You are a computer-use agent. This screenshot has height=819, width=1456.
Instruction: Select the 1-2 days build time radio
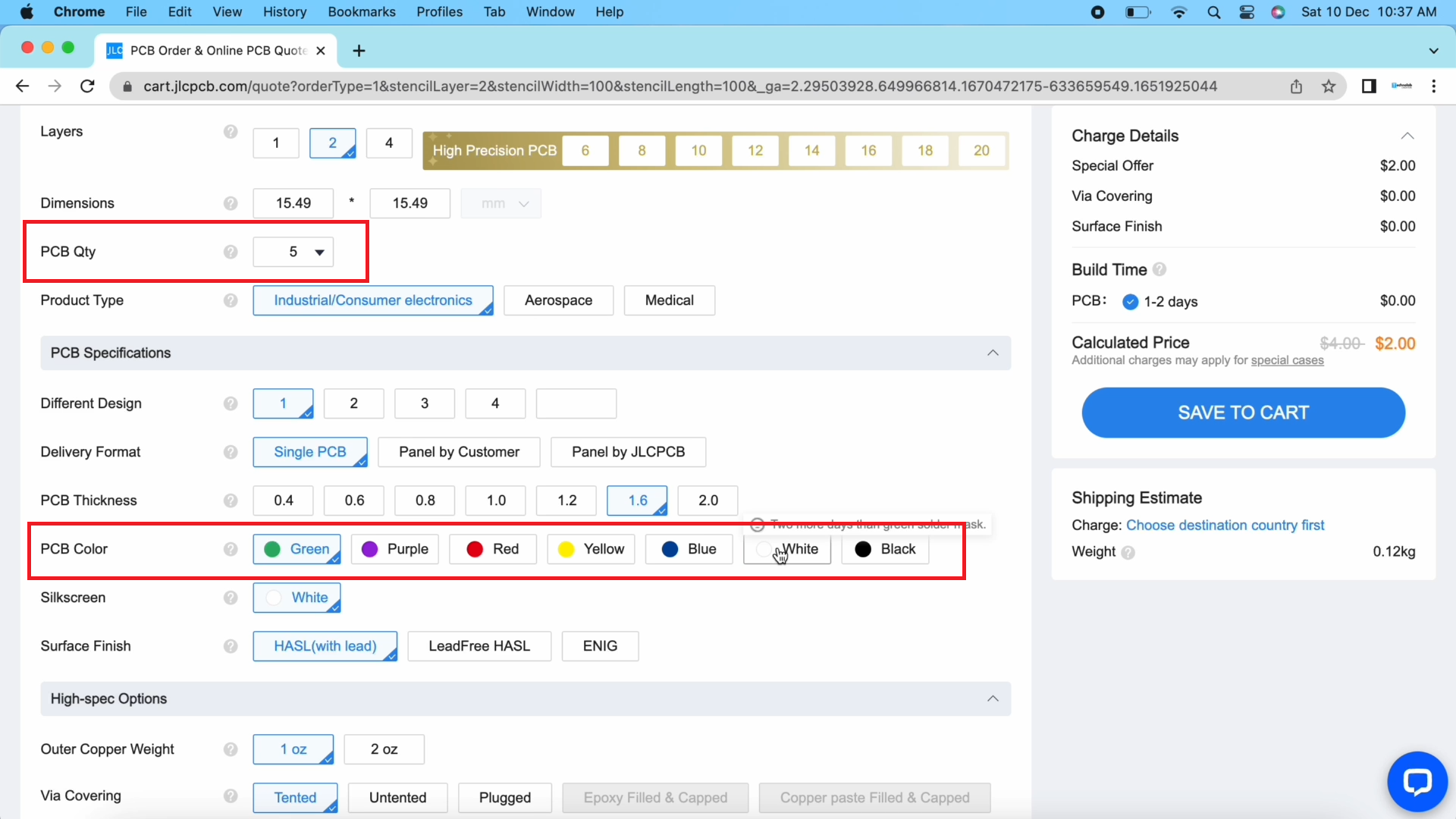pos(1130,302)
